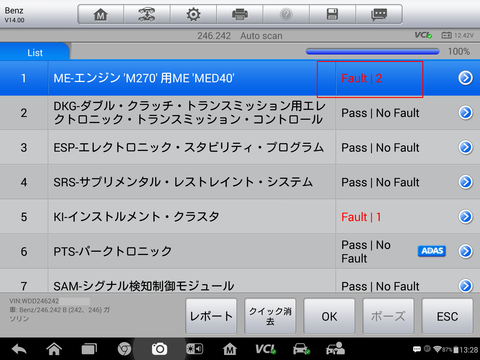480x360 pixels.
Task: Open MaxiSys home icon in bottom bar
Action: [230, 349]
